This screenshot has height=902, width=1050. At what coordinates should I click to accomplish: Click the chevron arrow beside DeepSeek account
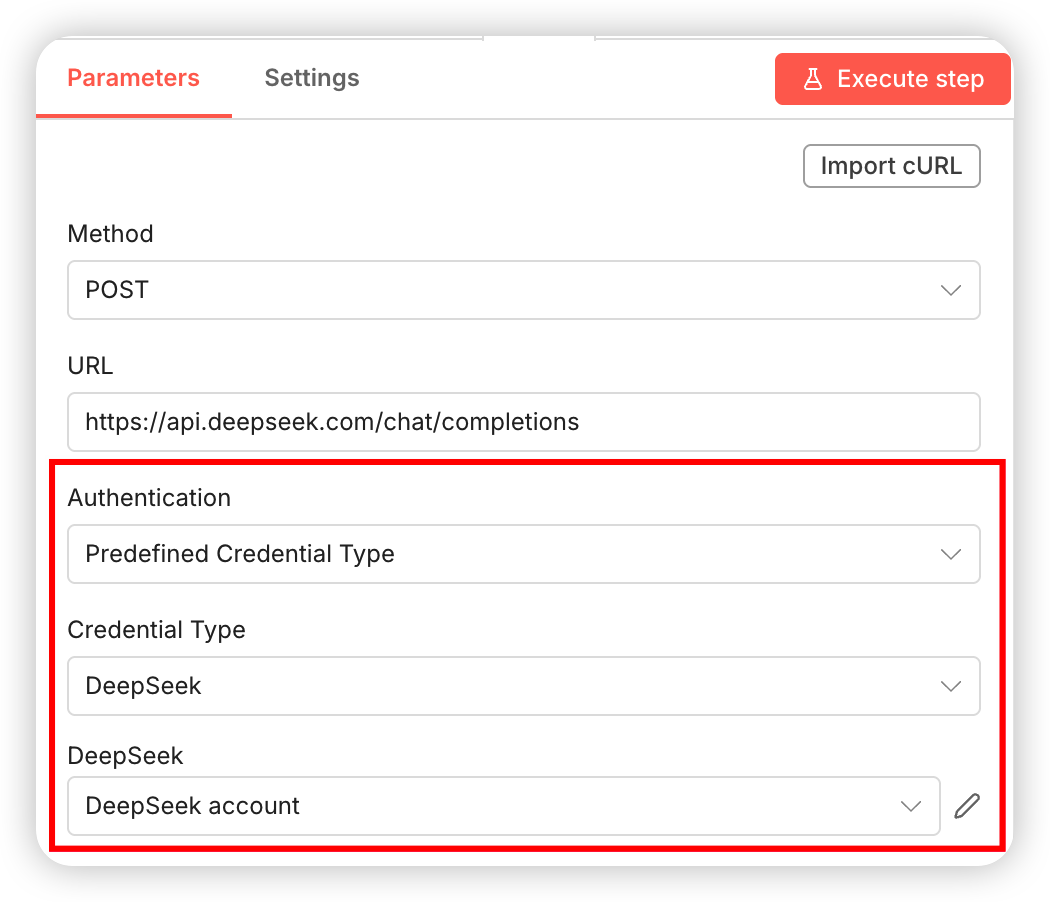tap(911, 806)
